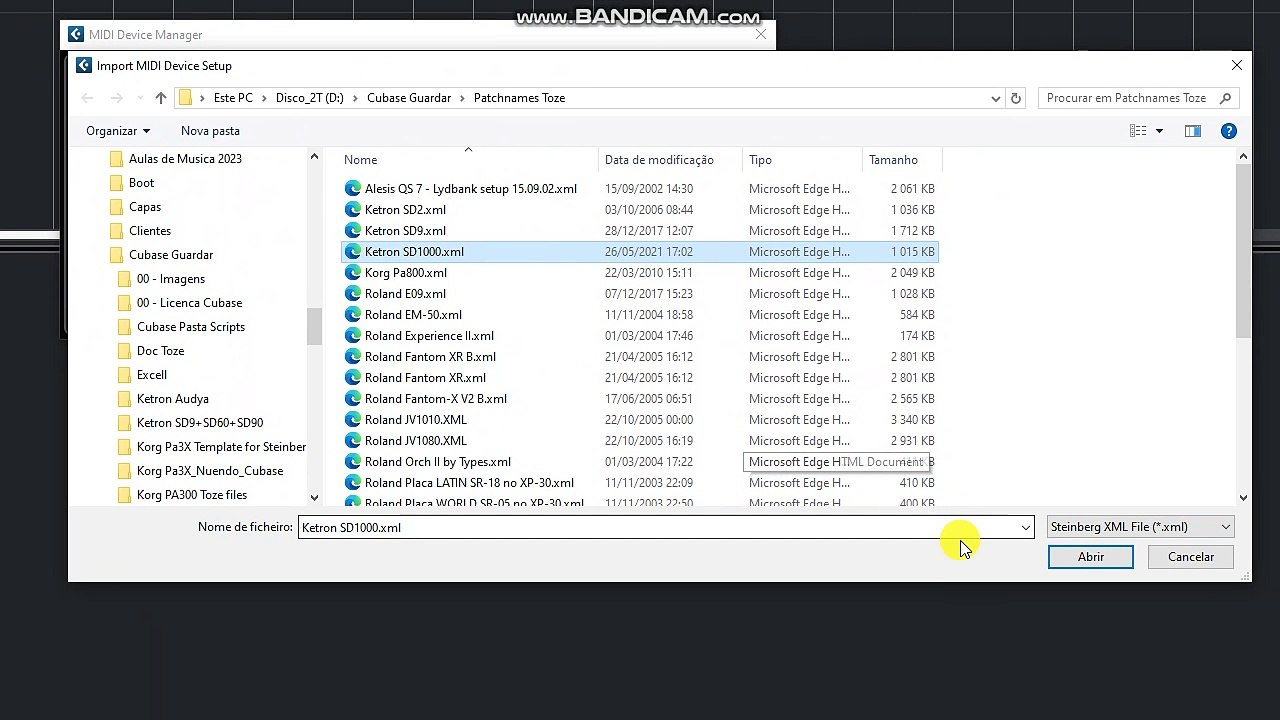Screen dimensions: 1280x720
Task: Click the Edge icon of Ketron SD9.xml
Action: [x=352, y=231]
